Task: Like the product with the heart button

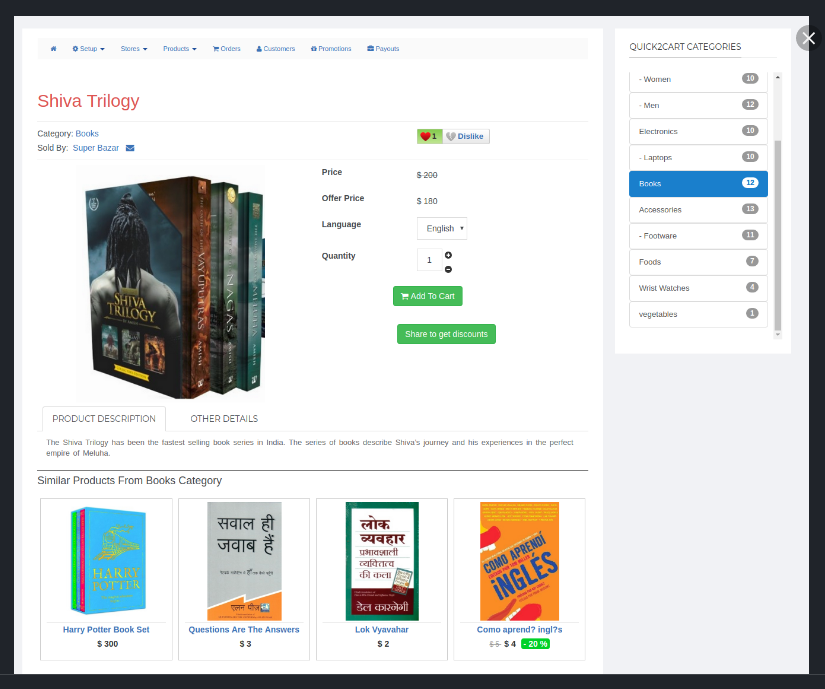Action: click(x=429, y=136)
